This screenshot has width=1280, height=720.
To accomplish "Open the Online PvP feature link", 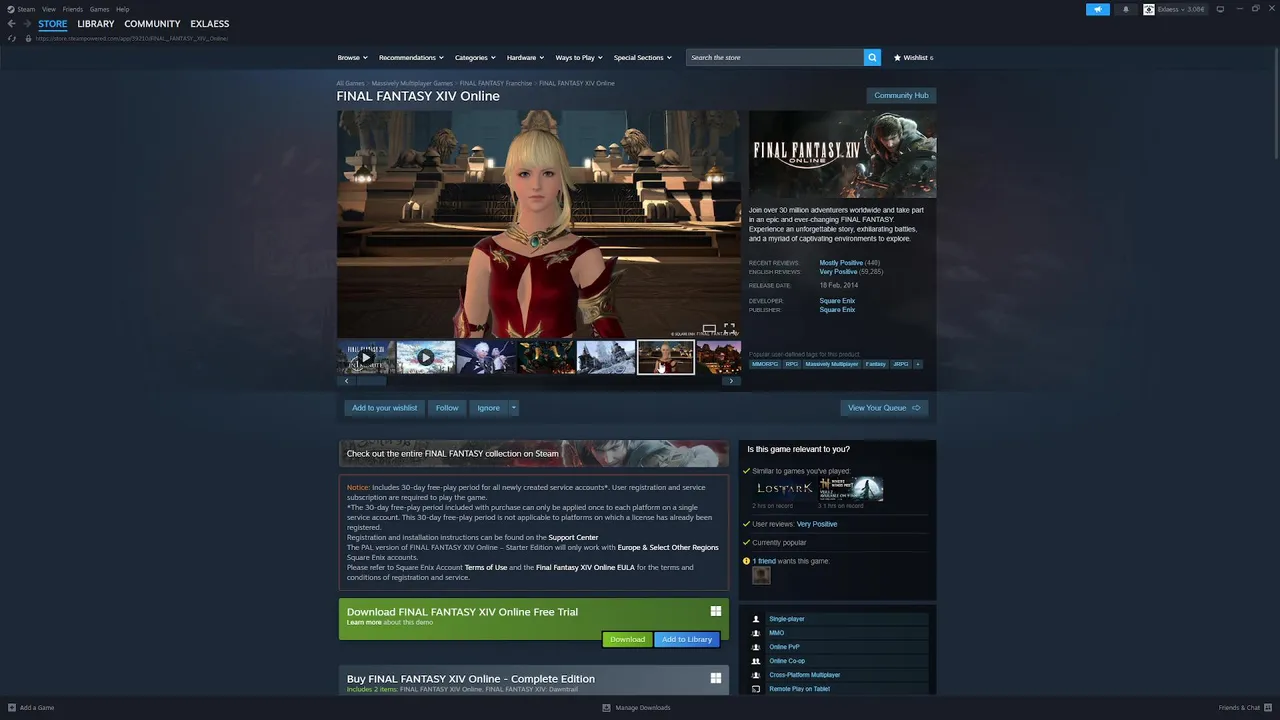I will pyautogui.click(x=784, y=647).
